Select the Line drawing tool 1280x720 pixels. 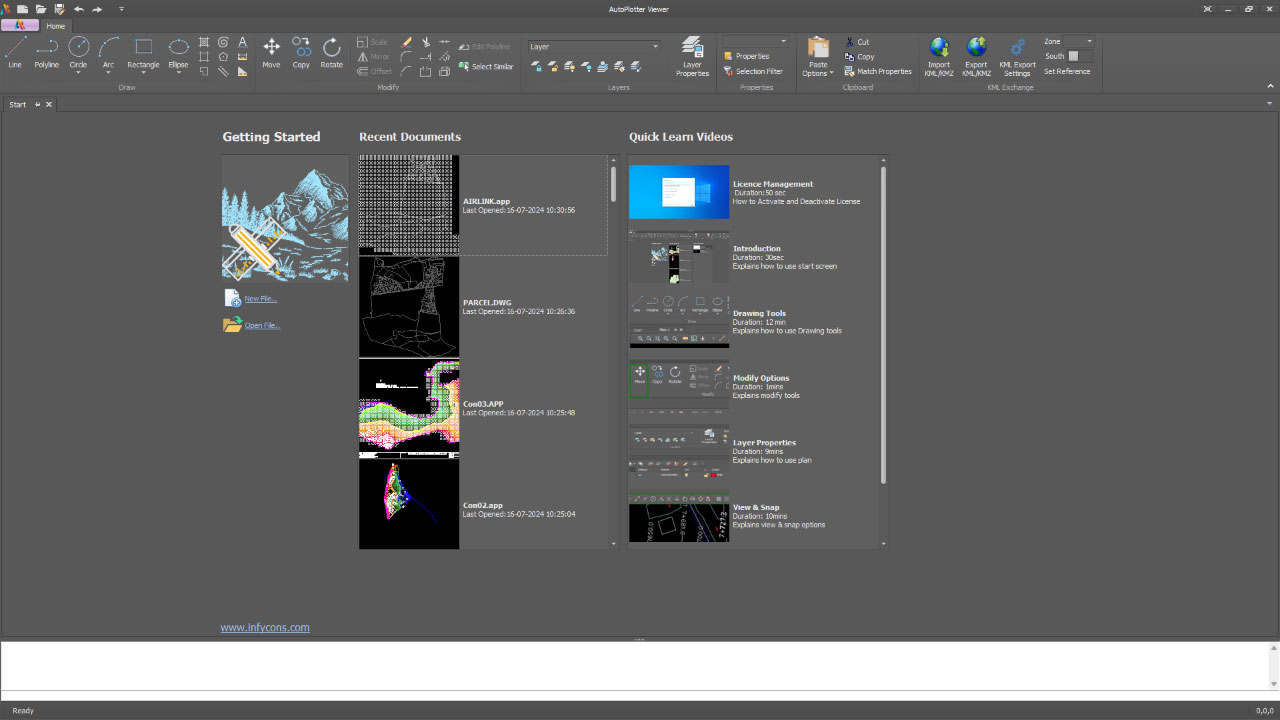coord(15,53)
